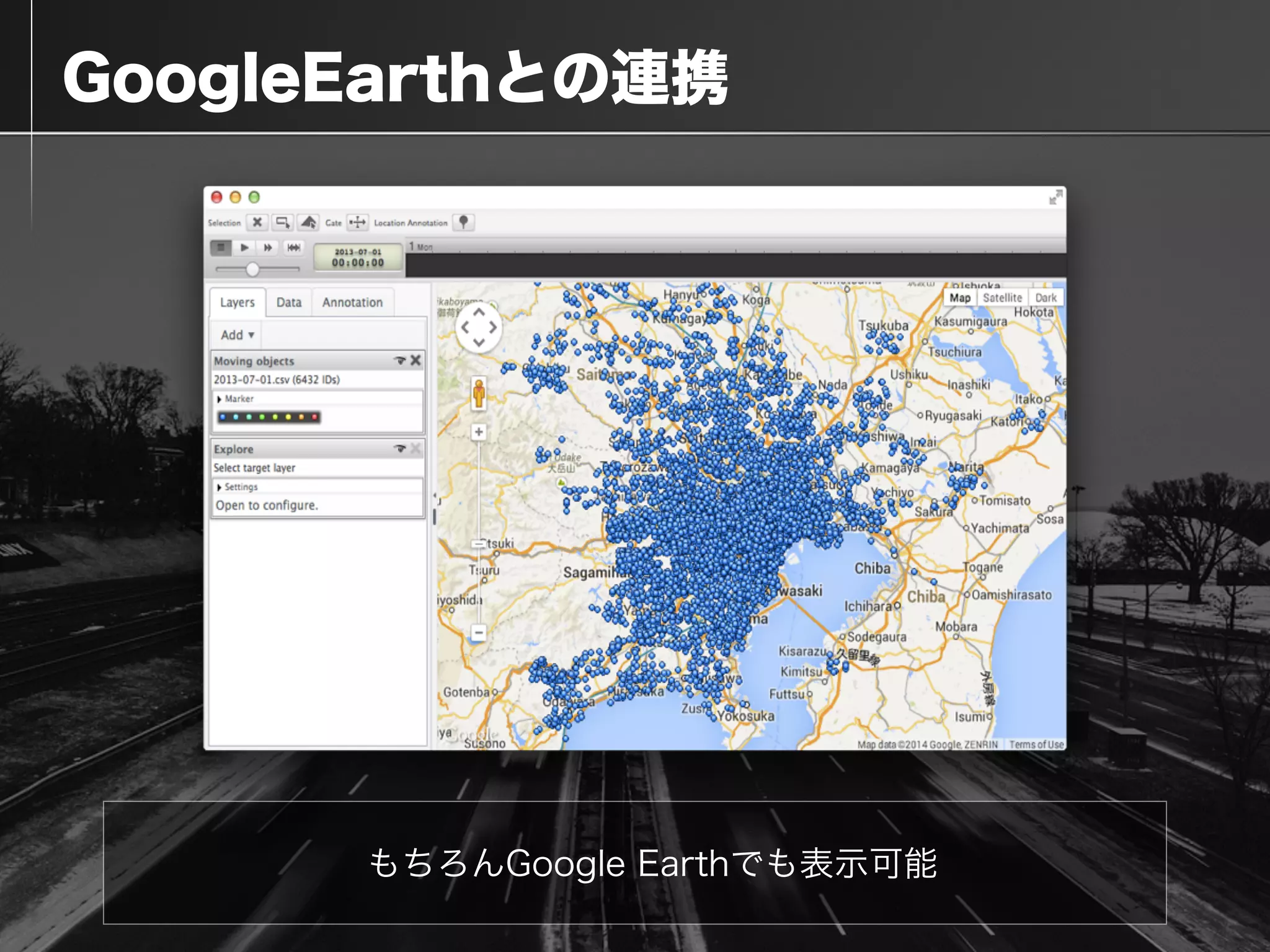Click the panel splitter handle beside map
Screen dimensions: 1270x952
coord(434,516)
